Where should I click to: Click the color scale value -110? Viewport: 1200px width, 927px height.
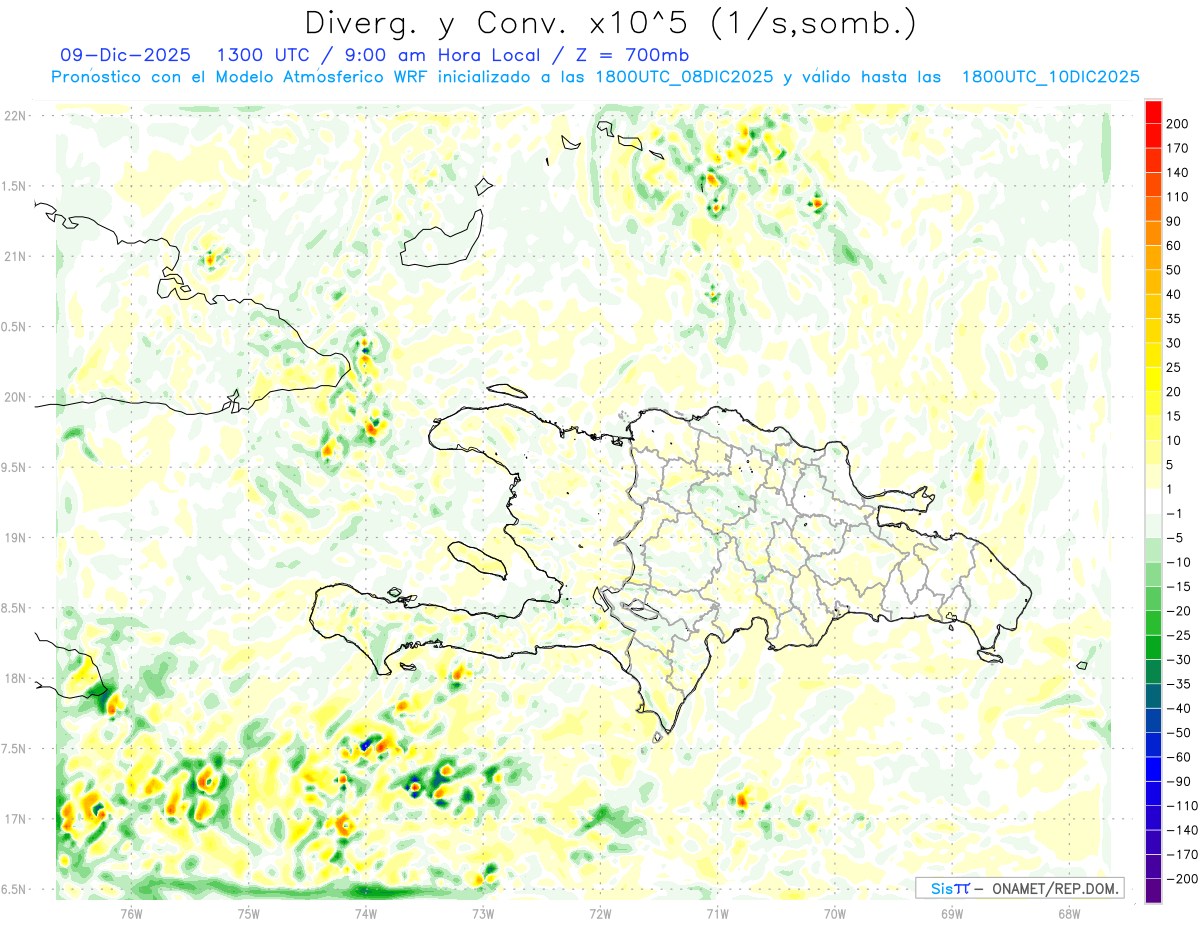pos(1184,805)
